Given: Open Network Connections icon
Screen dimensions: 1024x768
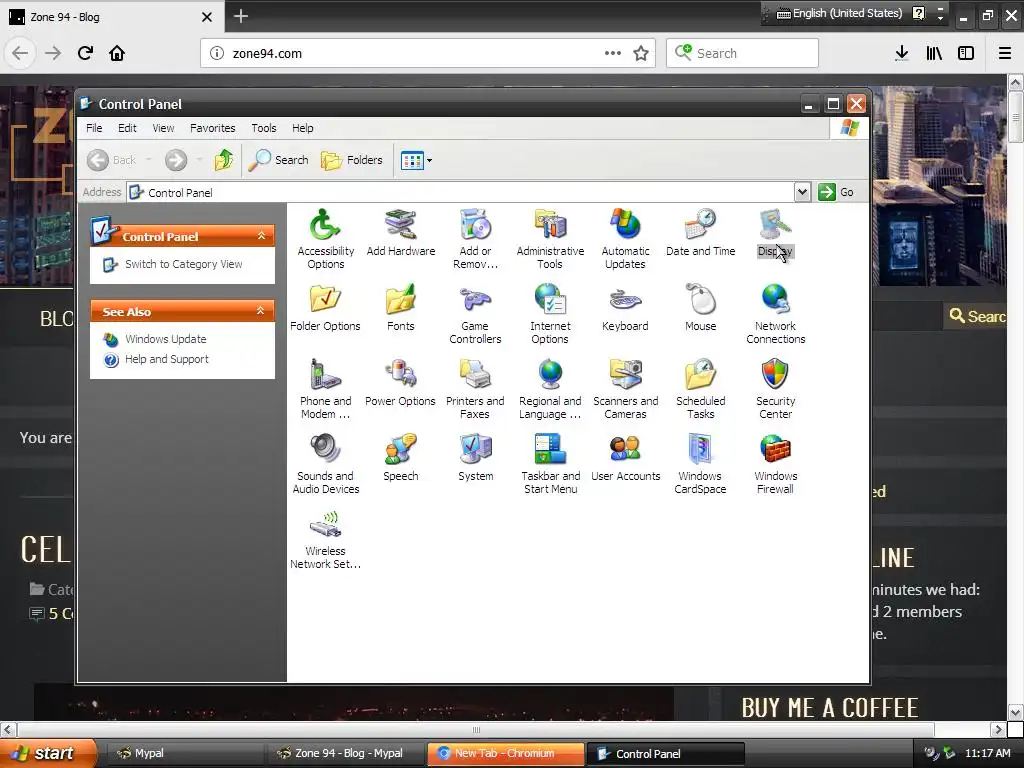Looking at the screenshot, I should tap(775, 313).
